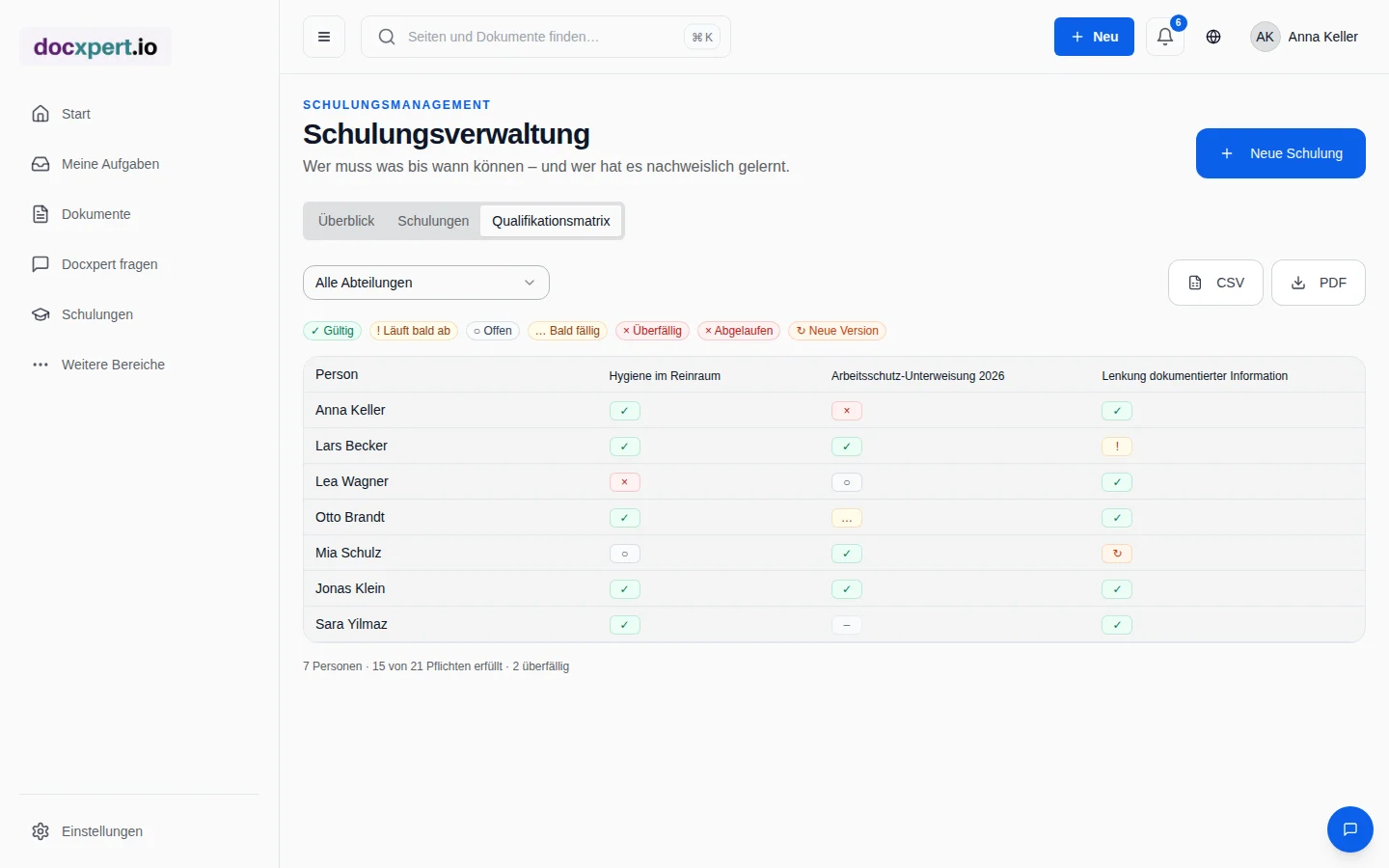Click Lea Wagner's overdue Hygiene status badge
This screenshot has height=868, width=1389.
click(x=625, y=482)
